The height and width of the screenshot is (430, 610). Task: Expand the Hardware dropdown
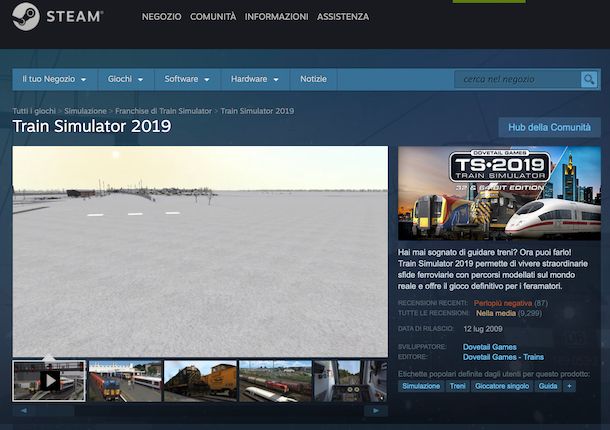coord(255,79)
